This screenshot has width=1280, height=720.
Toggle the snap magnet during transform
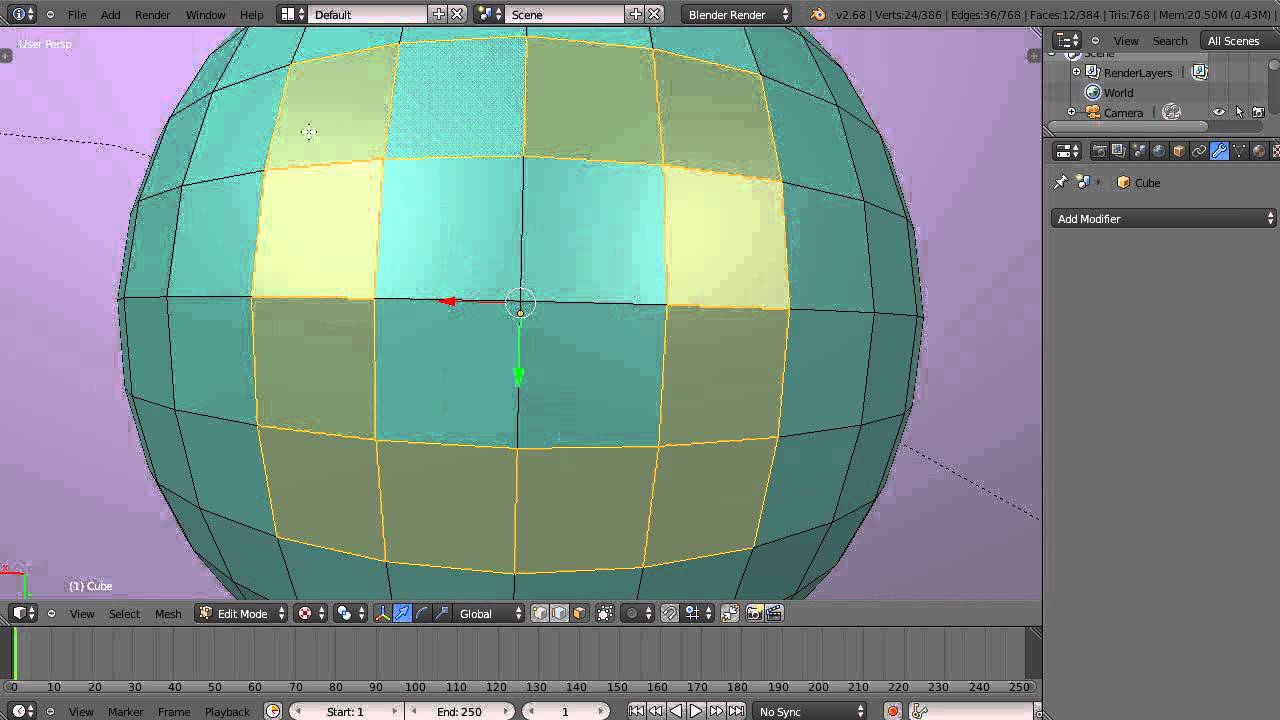pyautogui.click(x=670, y=613)
